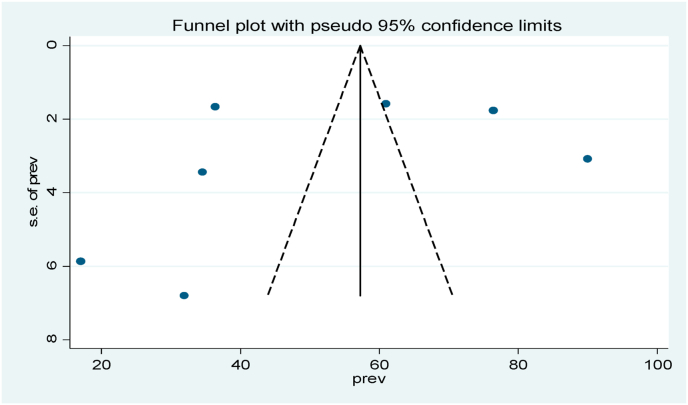Click the x-axis tick label 20

[101, 364]
